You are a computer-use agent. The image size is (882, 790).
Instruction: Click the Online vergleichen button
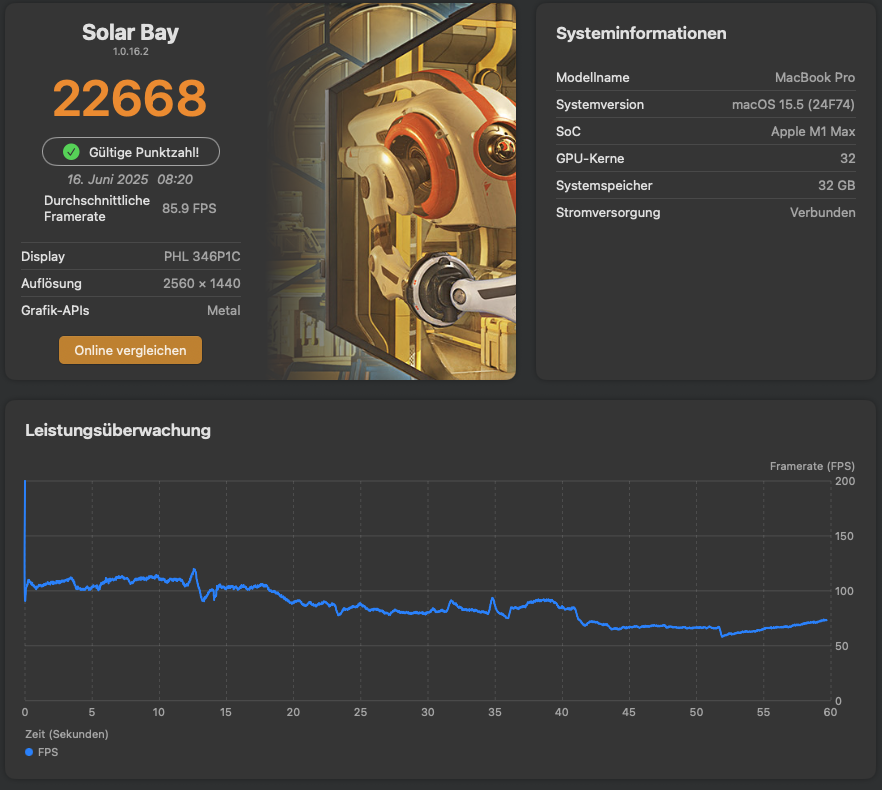tap(130, 350)
